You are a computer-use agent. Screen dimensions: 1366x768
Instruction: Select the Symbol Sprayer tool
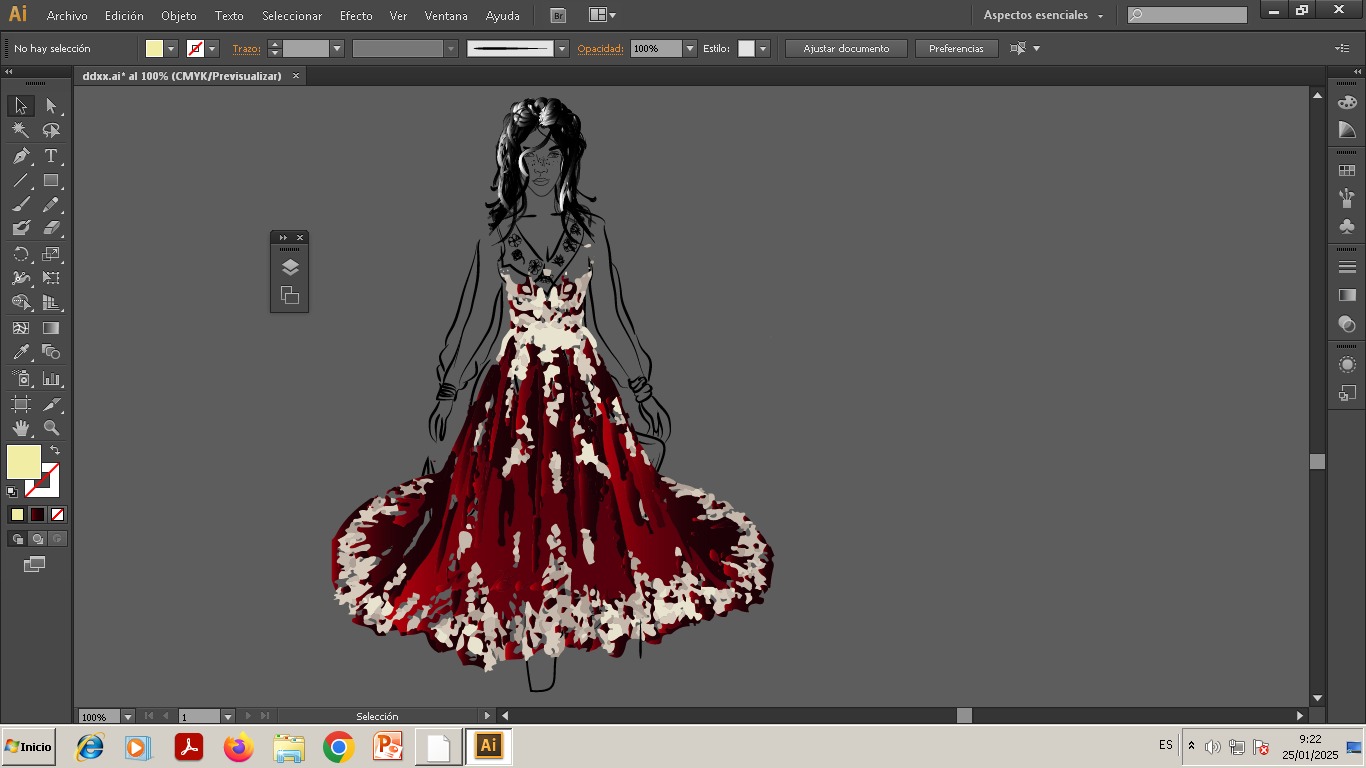click(21, 379)
